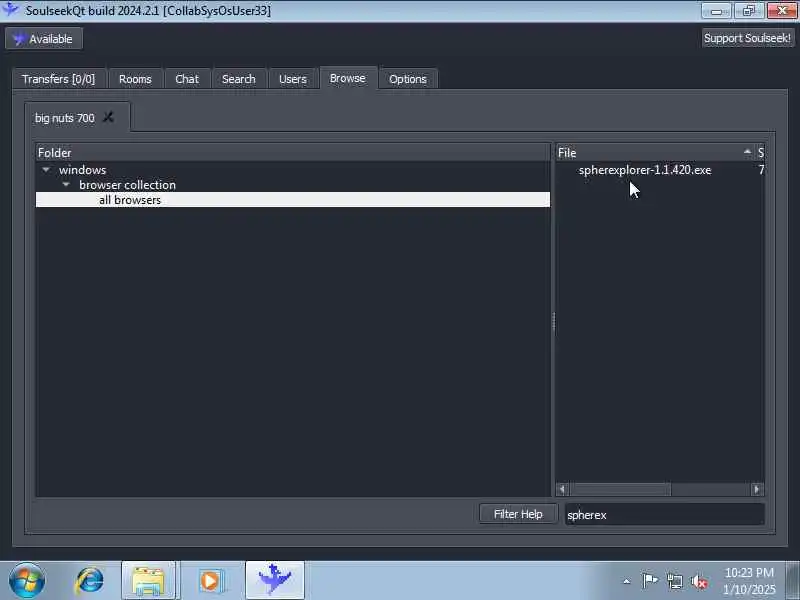Open the Users tab
The width and height of the screenshot is (800, 600).
[293, 79]
